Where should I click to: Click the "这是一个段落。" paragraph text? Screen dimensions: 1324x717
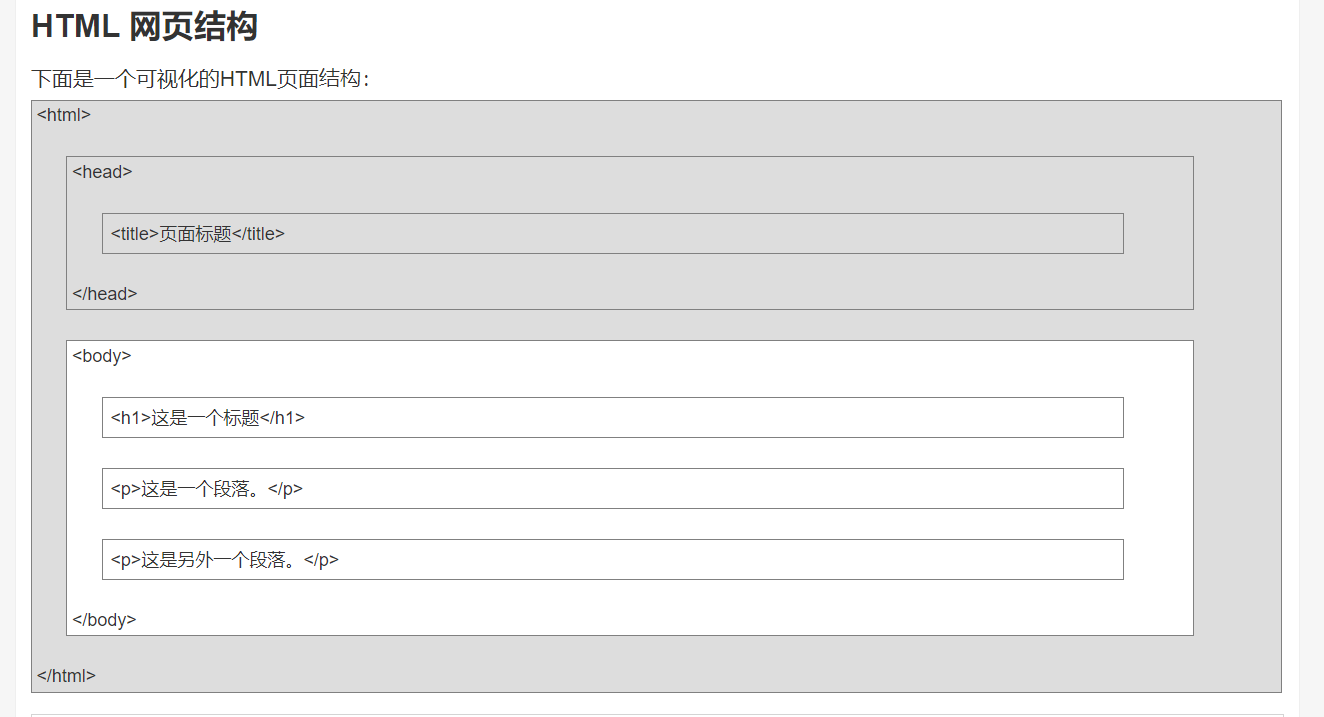click(x=204, y=489)
